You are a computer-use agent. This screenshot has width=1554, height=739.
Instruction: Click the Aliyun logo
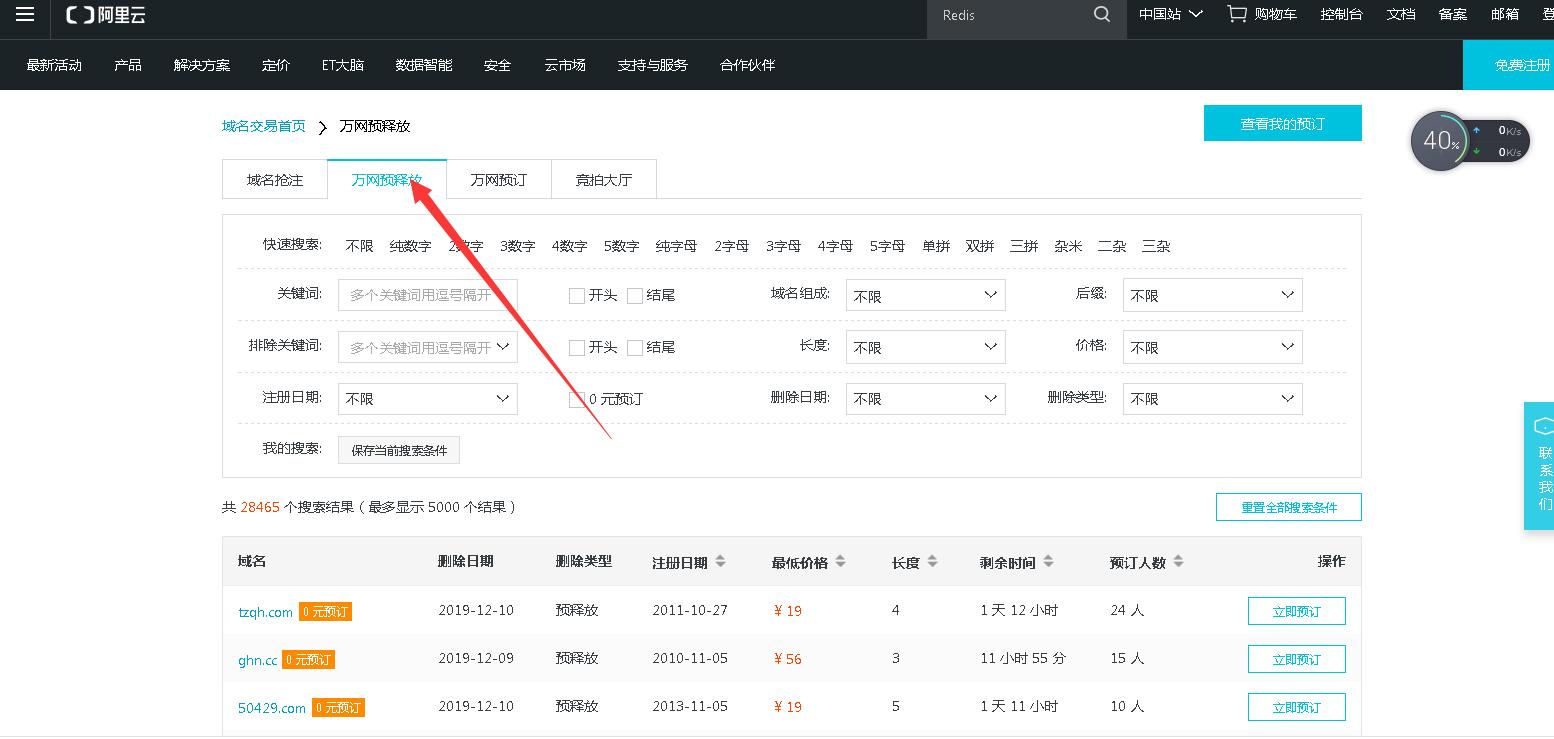(104, 16)
